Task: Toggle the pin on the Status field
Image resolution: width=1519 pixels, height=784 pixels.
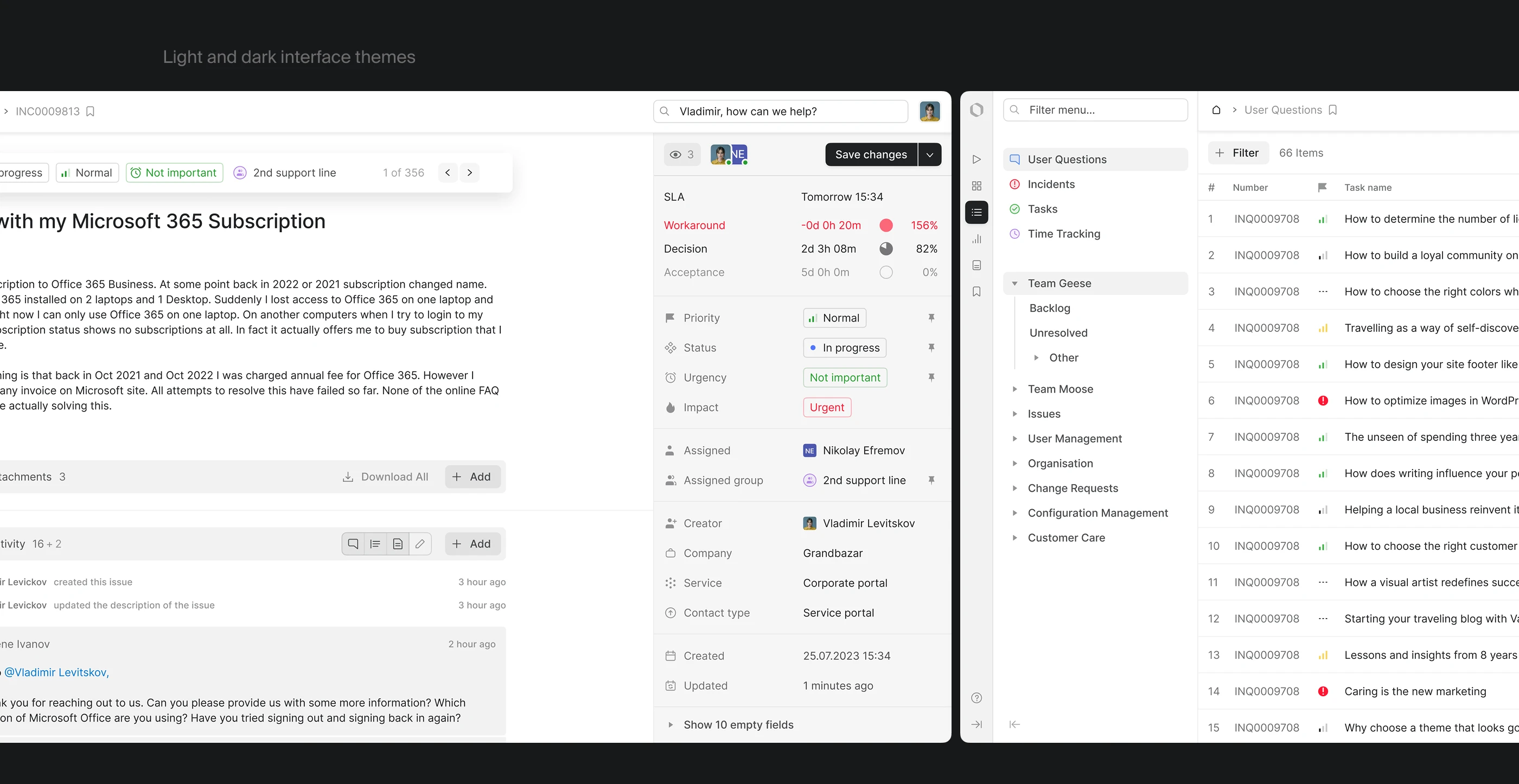Action: click(x=931, y=347)
